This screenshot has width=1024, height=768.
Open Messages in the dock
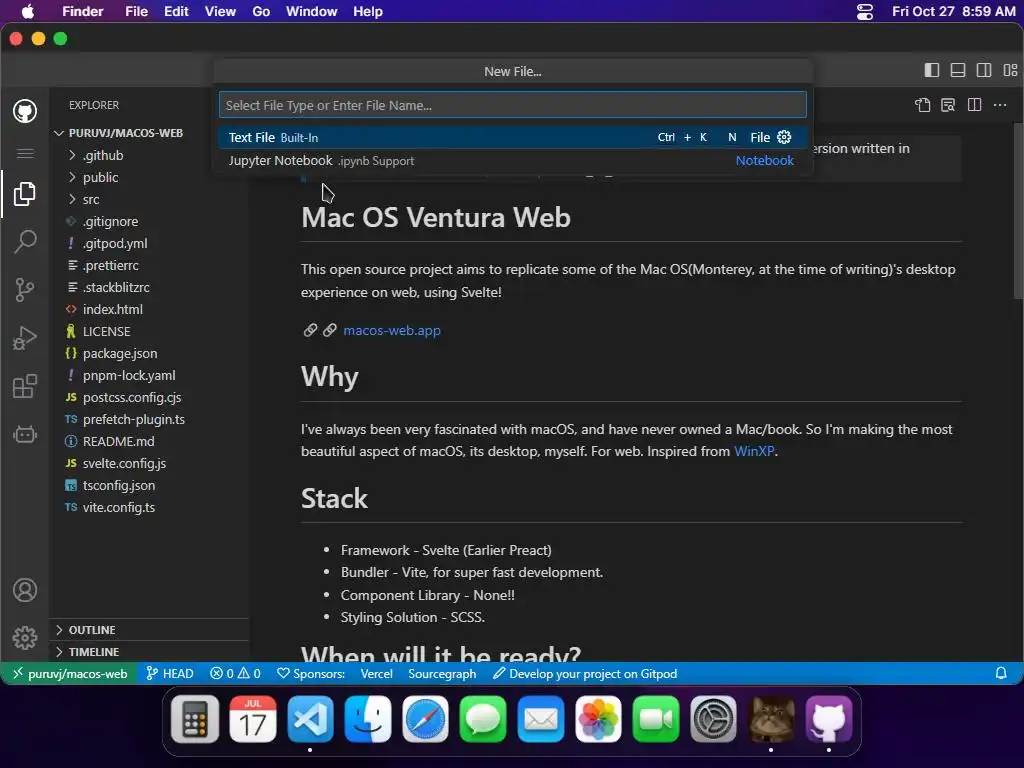pos(483,720)
